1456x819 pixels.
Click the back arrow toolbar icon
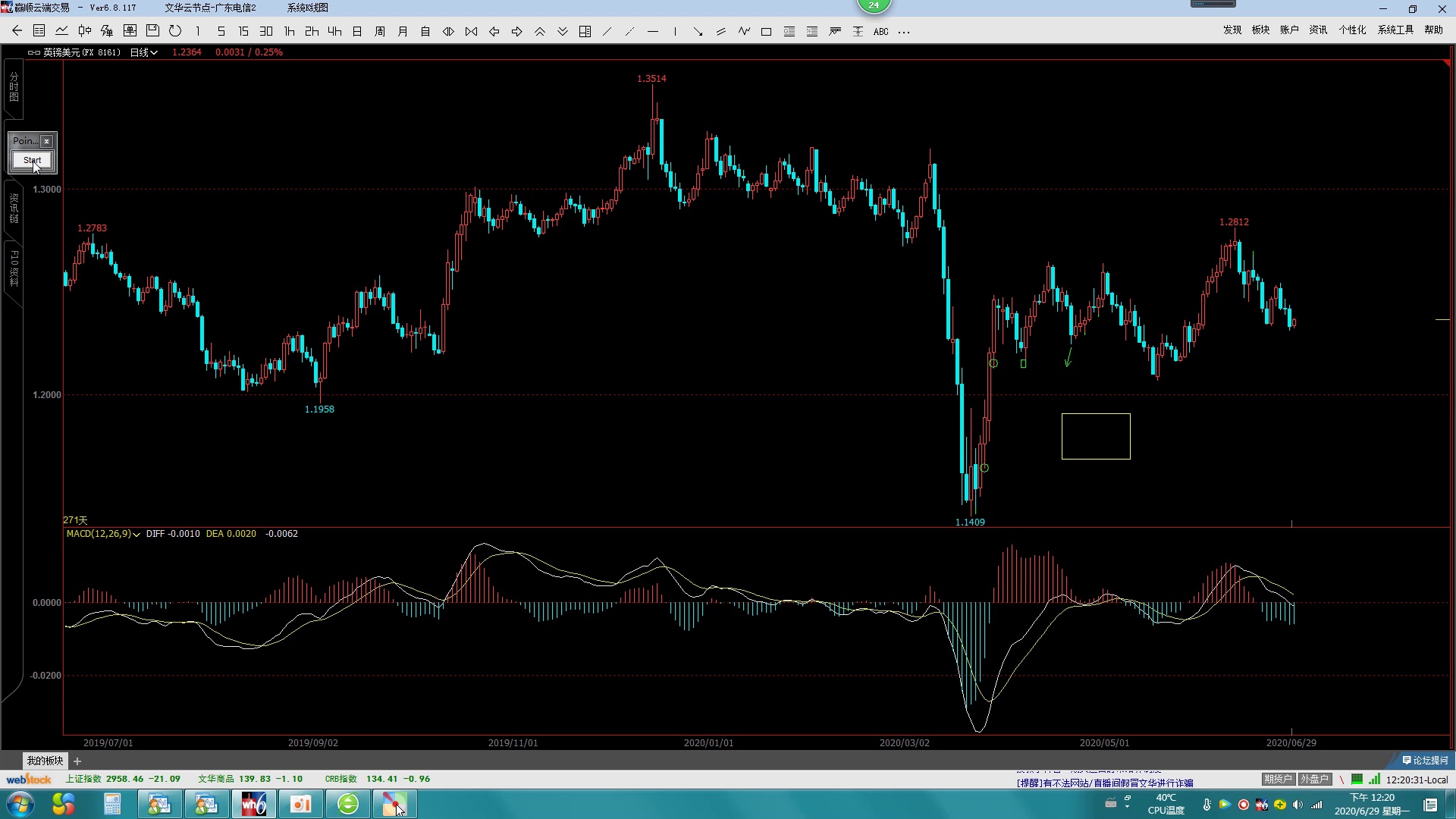pos(17,31)
